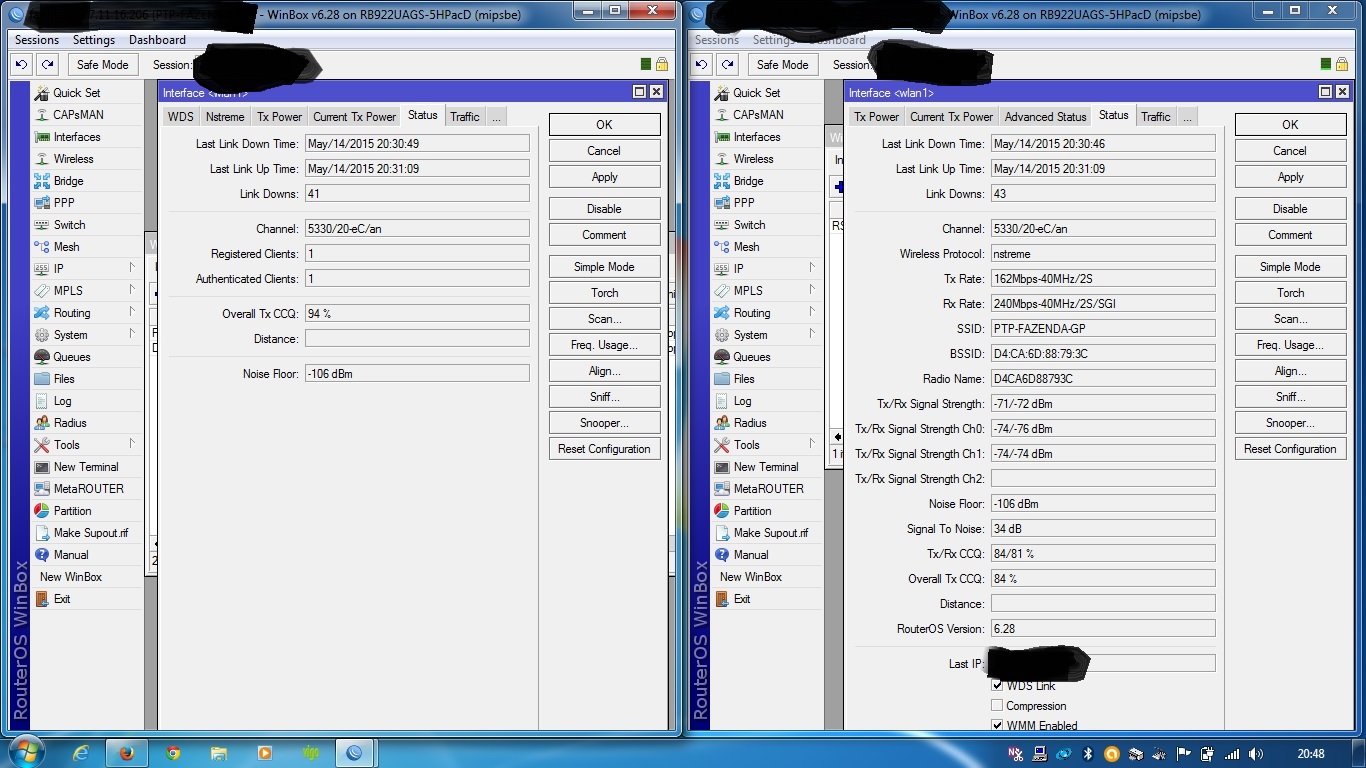Click Apply in left wlan1 dialog
The width and height of the screenshot is (1366, 768).
point(604,177)
